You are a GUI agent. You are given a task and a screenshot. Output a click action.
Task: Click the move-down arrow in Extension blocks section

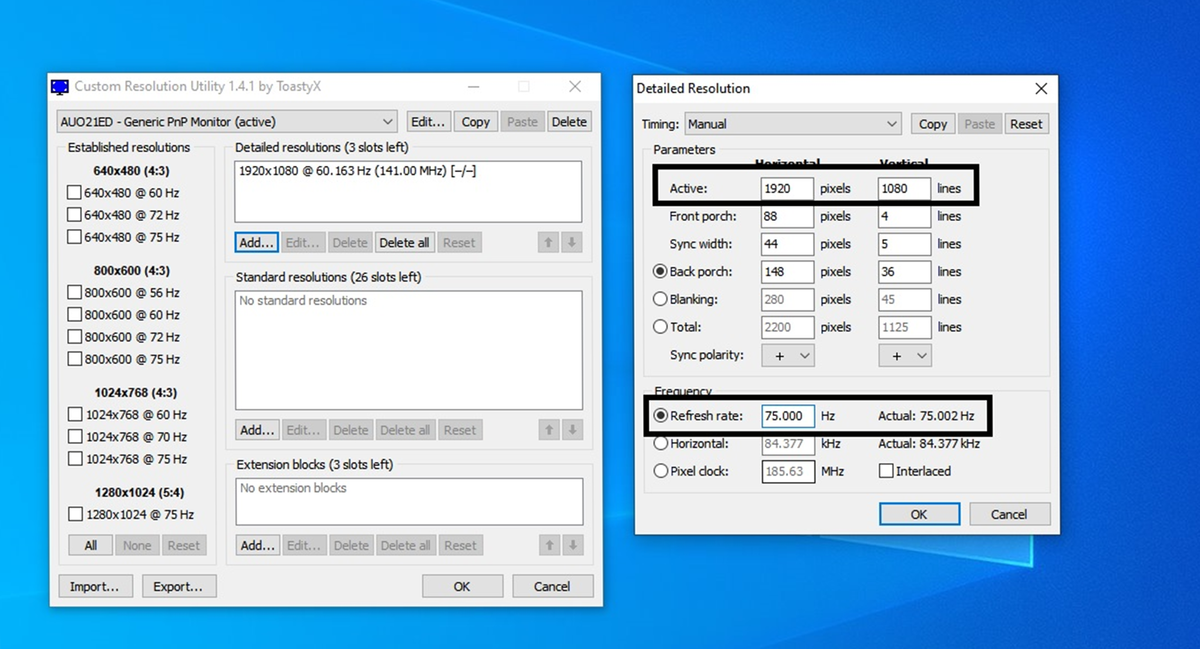571,545
